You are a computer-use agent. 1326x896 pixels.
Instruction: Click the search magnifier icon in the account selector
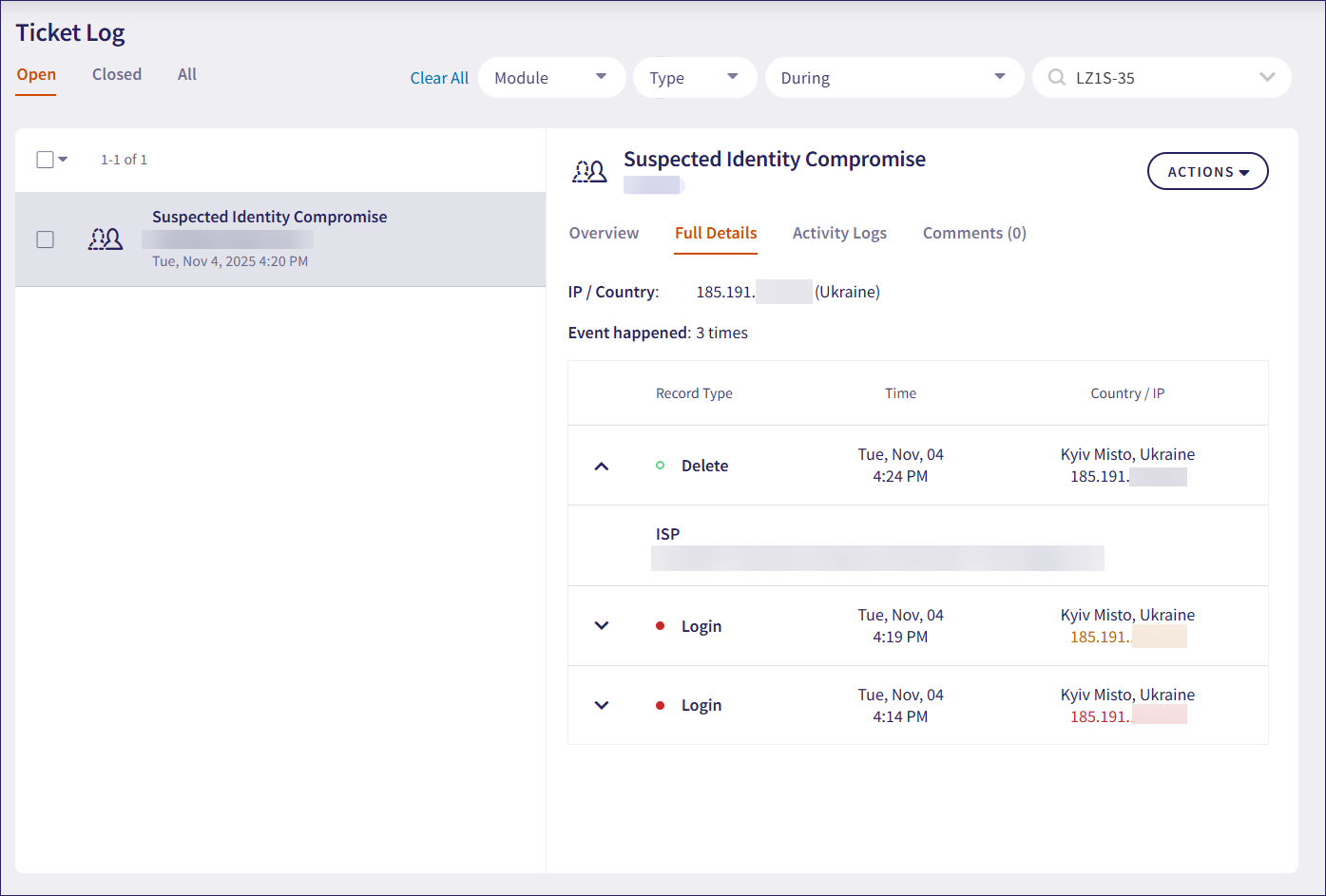tap(1057, 77)
